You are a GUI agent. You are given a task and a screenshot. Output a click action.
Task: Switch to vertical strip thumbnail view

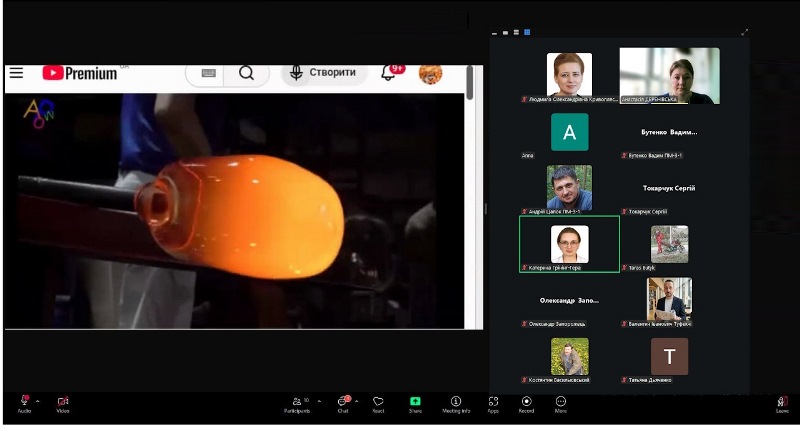516,33
